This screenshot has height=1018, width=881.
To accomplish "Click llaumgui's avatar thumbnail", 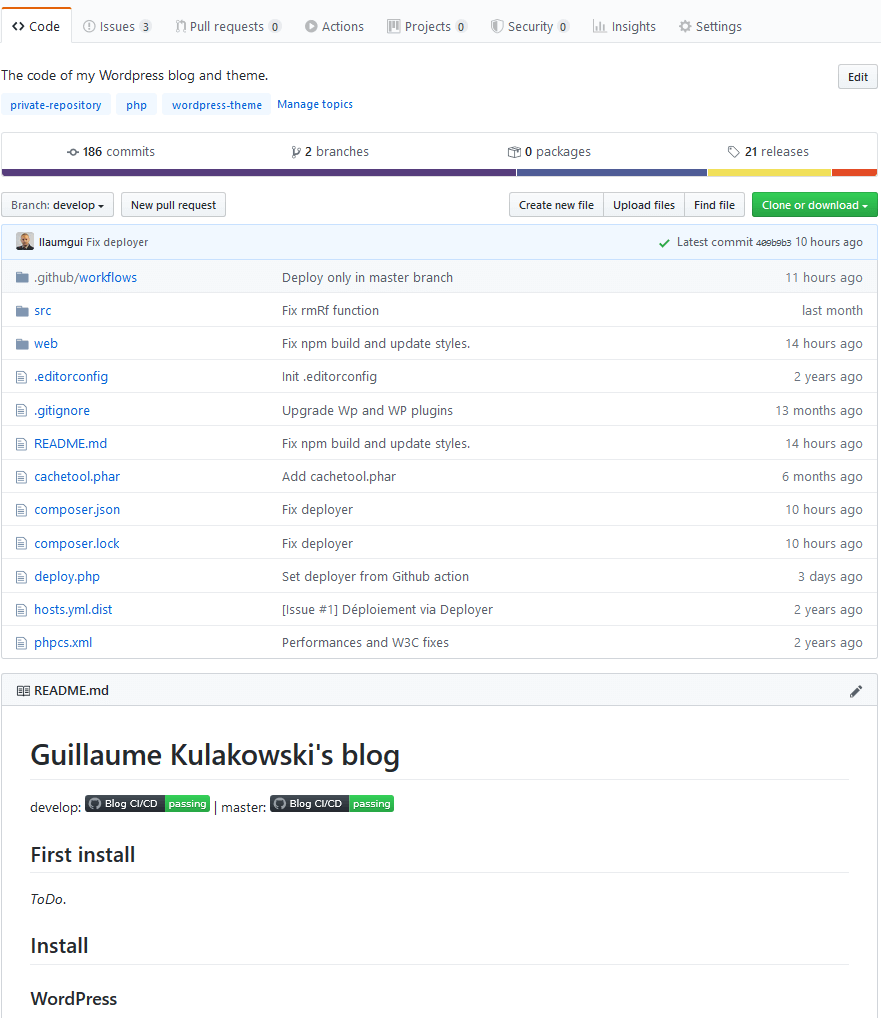I will (25, 242).
